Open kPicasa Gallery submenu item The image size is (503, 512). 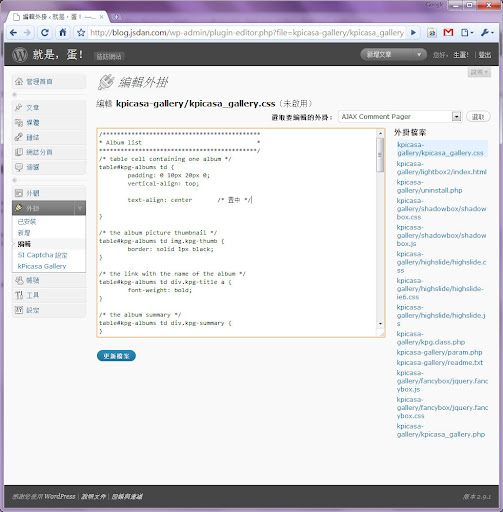[x=42, y=266]
